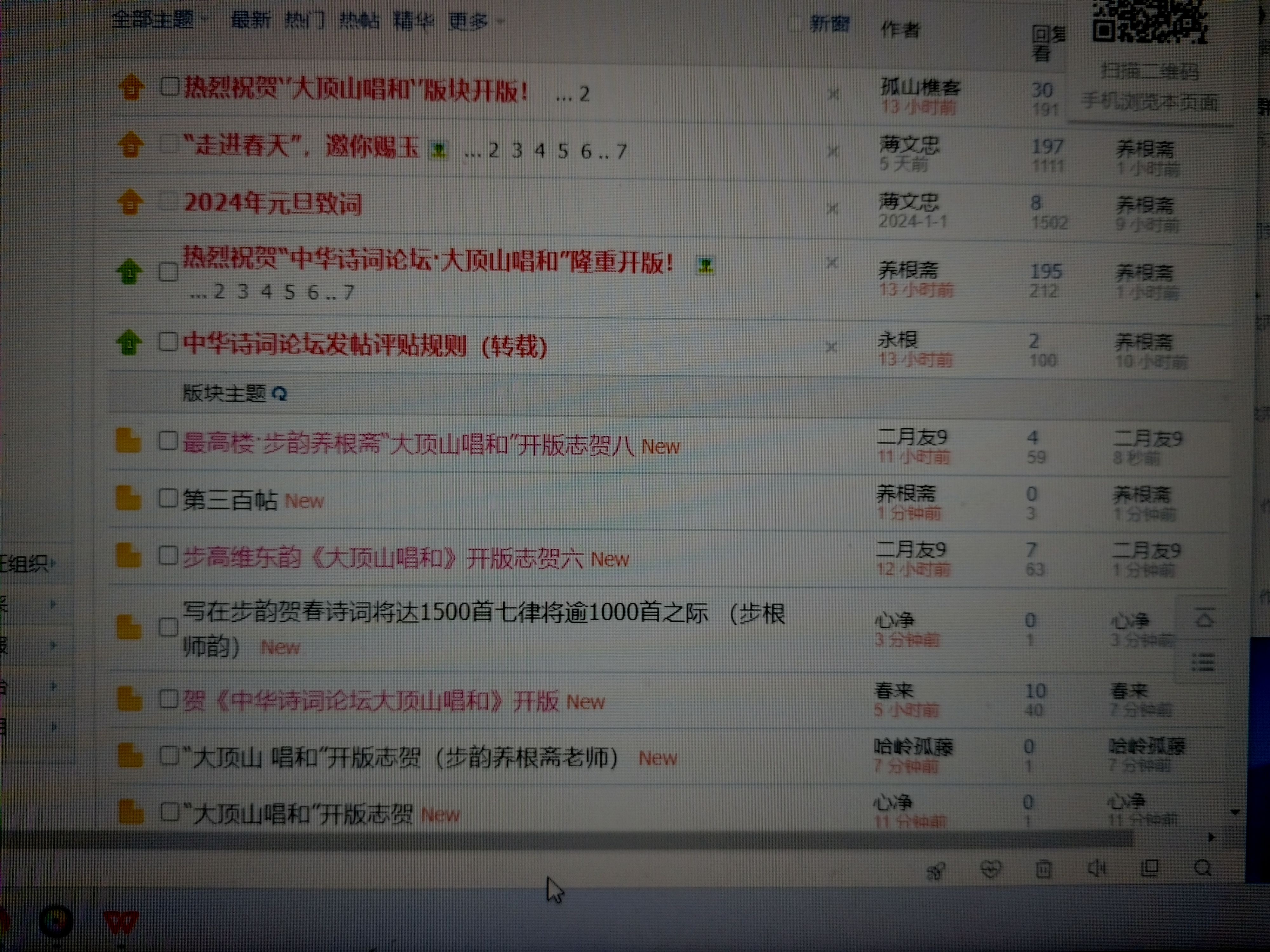The height and width of the screenshot is (952, 1270).
Task: Click the horizontal scrollbar right arrow
Action: (1211, 837)
